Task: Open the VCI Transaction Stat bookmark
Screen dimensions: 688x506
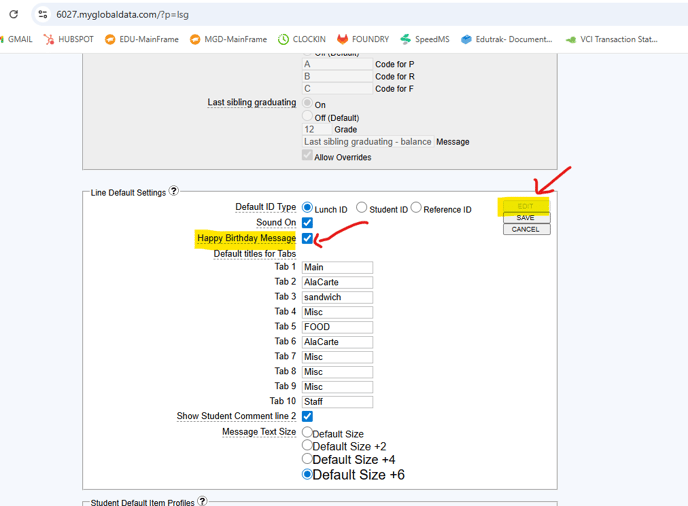Action: click(x=611, y=39)
